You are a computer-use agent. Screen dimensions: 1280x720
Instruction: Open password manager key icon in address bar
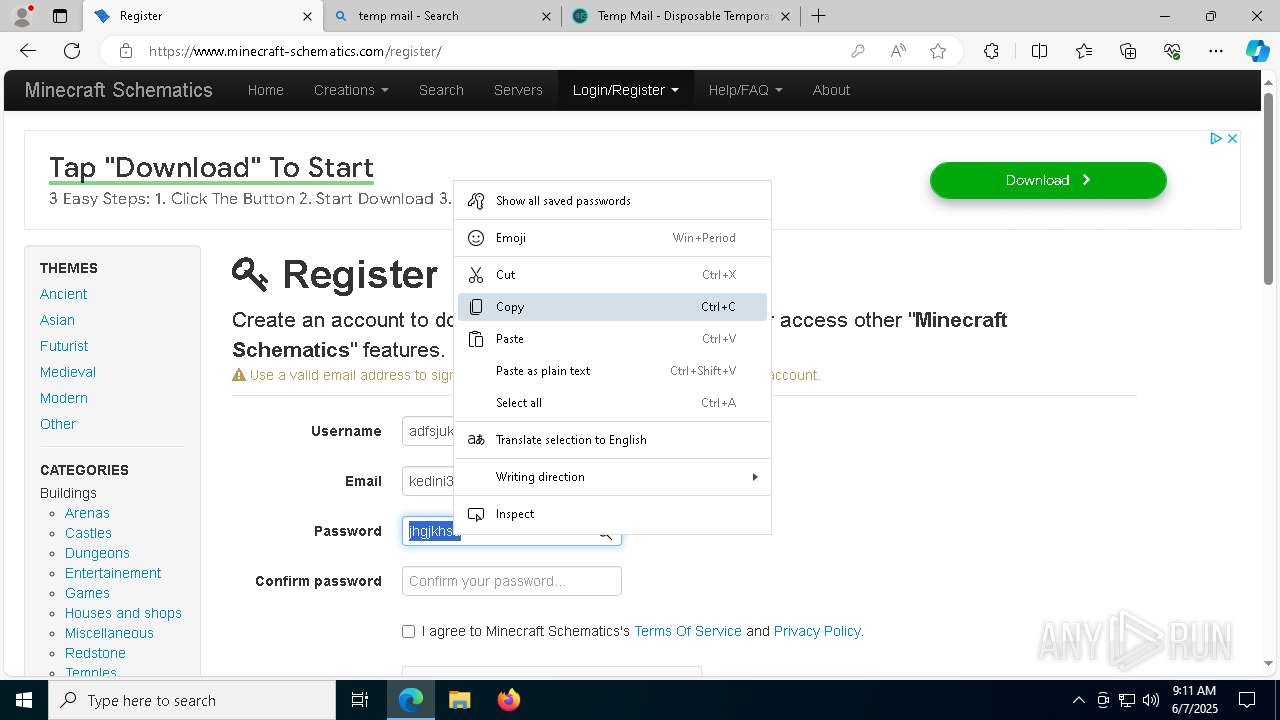tap(857, 51)
